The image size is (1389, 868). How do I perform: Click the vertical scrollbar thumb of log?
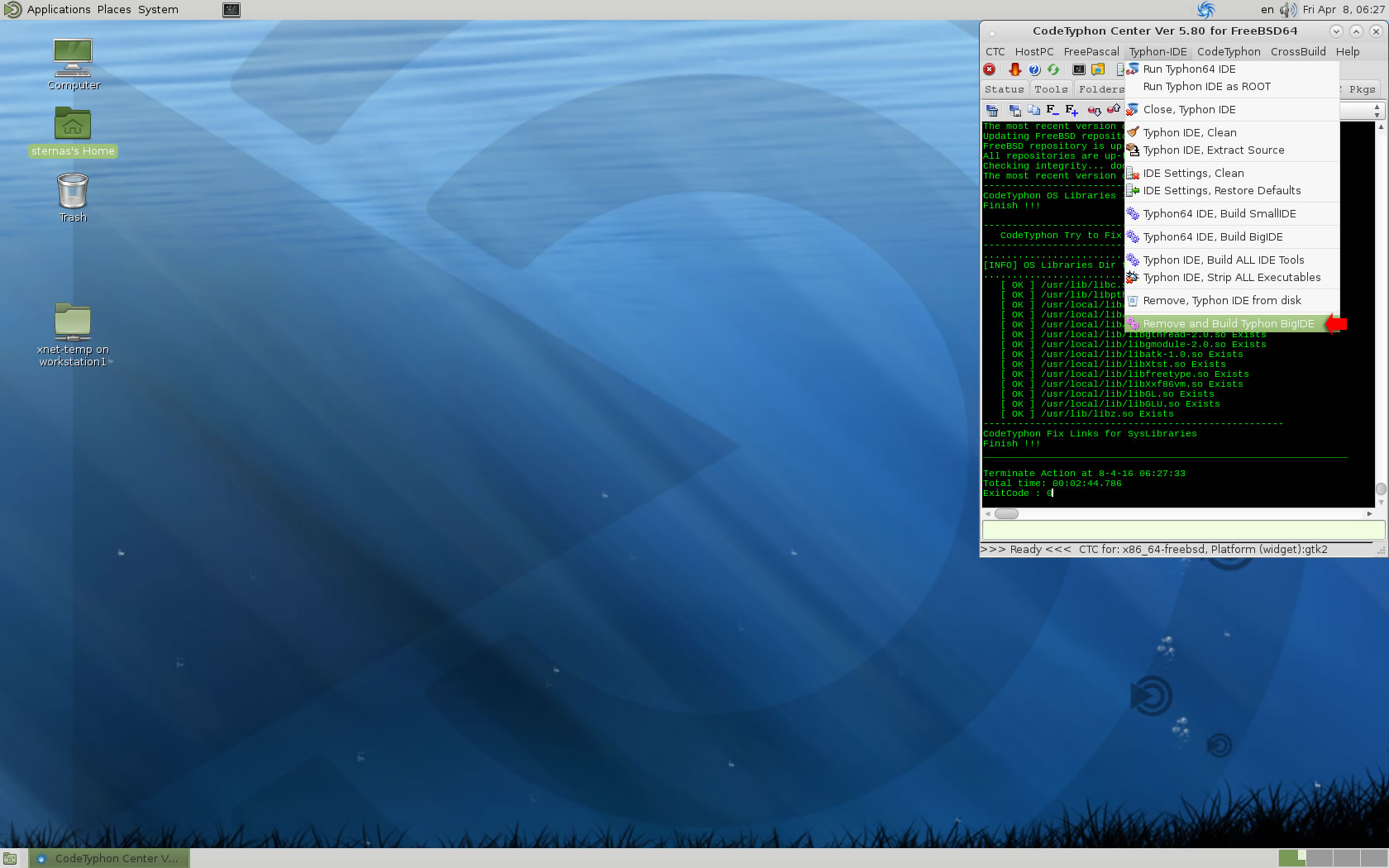(x=1380, y=489)
